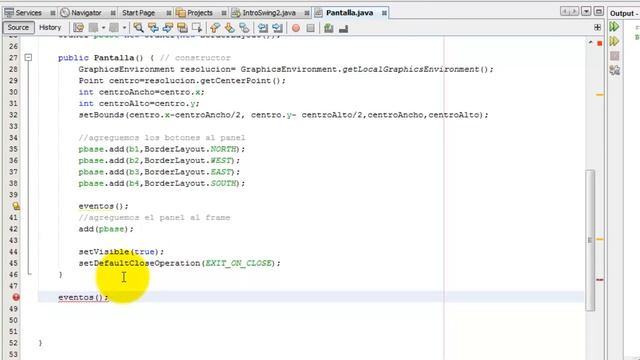
Task: Click the comment '//agreguemos los botones al panel'
Action: [x=162, y=138]
